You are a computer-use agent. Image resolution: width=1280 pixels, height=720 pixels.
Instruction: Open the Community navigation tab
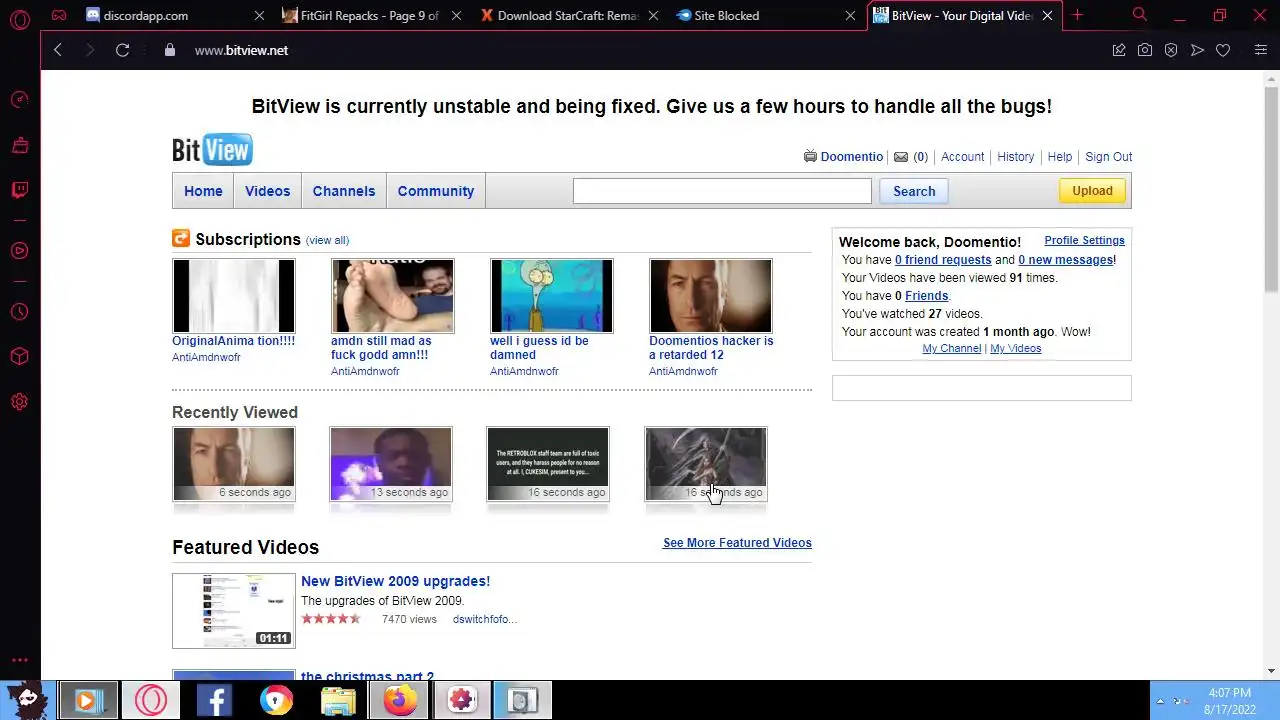pos(436,191)
